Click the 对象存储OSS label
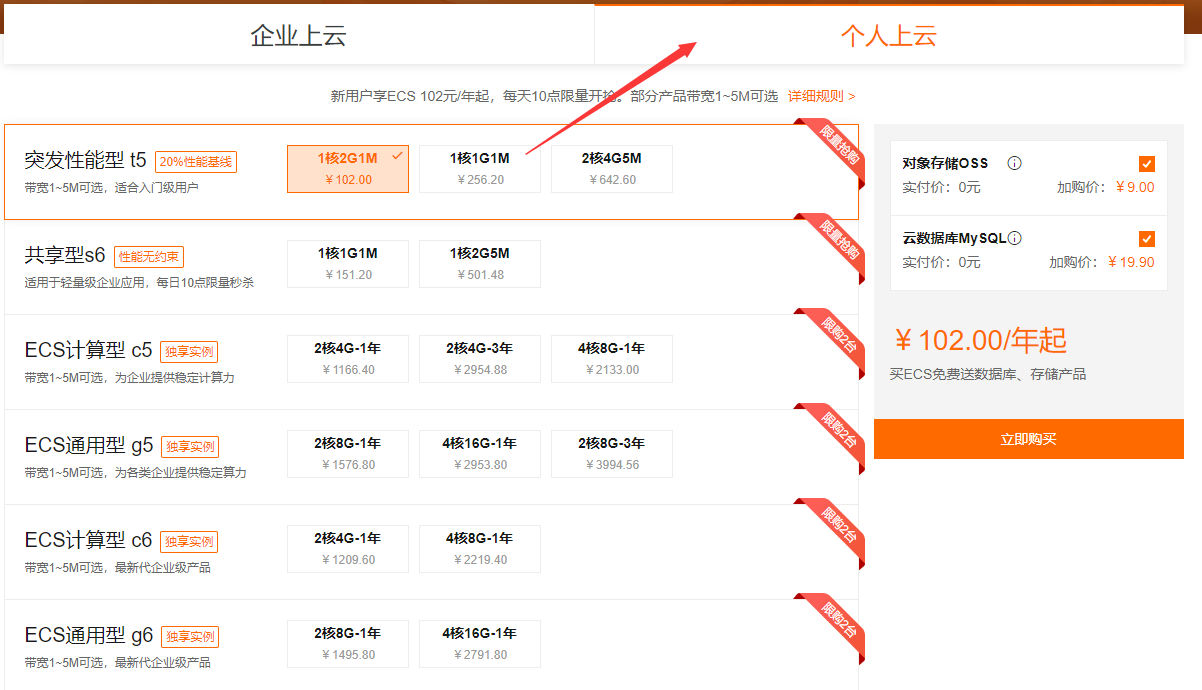The height and width of the screenshot is (690, 1202). tap(945, 163)
